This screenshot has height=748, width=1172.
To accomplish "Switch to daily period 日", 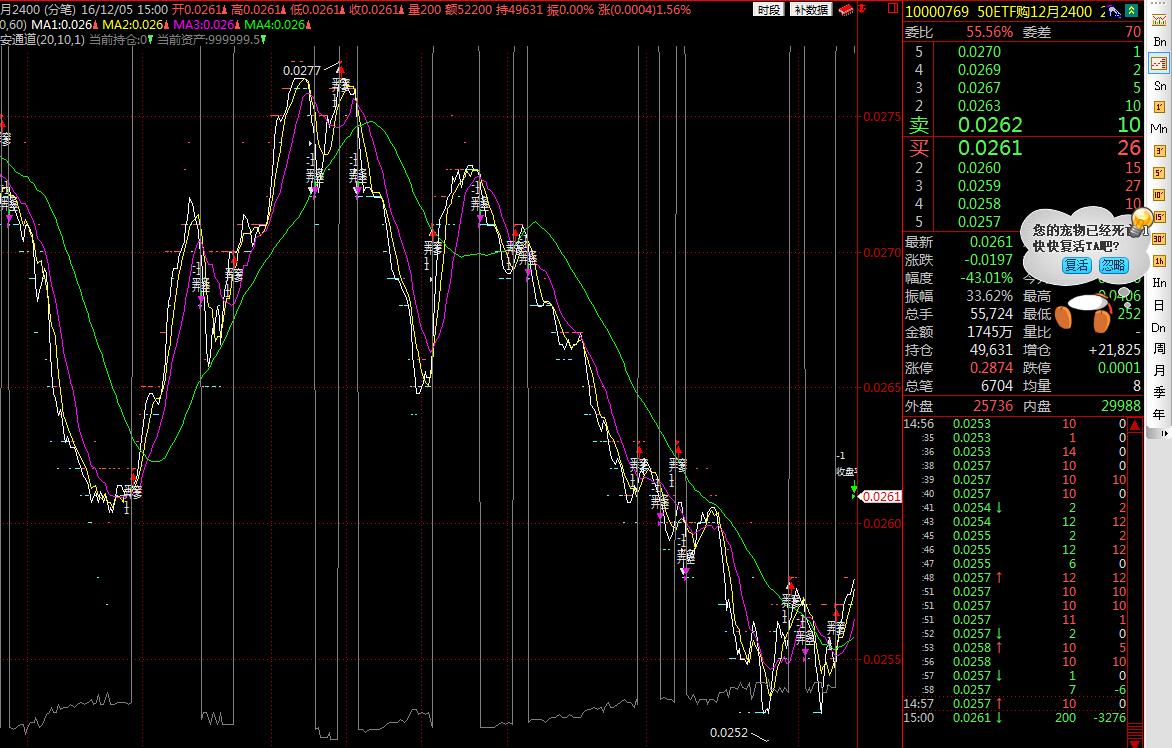I will coord(1159,305).
